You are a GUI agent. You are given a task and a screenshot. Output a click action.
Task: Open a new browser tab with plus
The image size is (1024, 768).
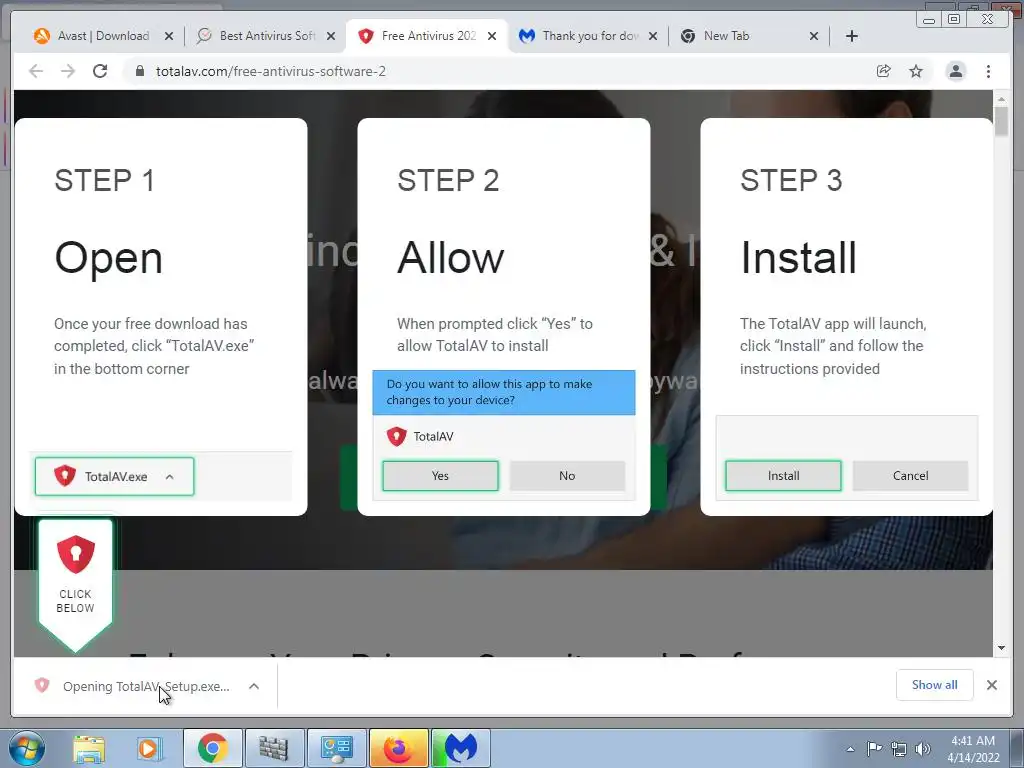(852, 36)
